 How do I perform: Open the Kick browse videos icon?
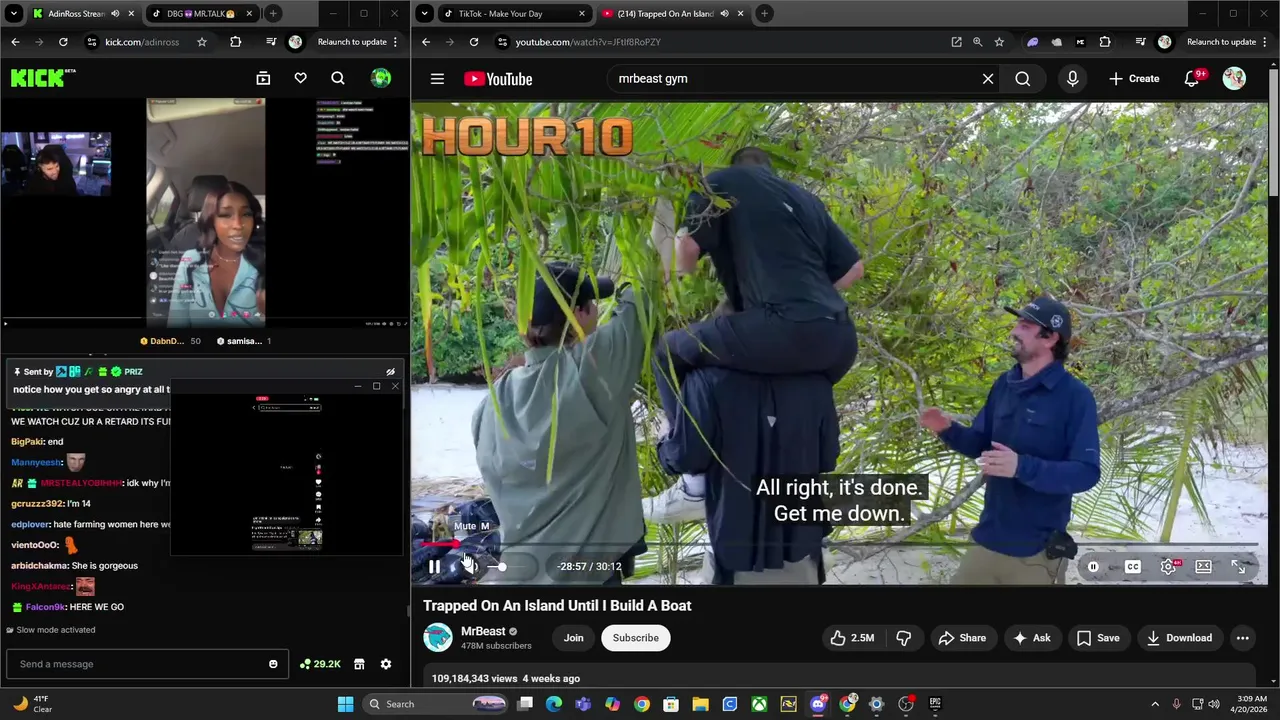click(x=263, y=78)
